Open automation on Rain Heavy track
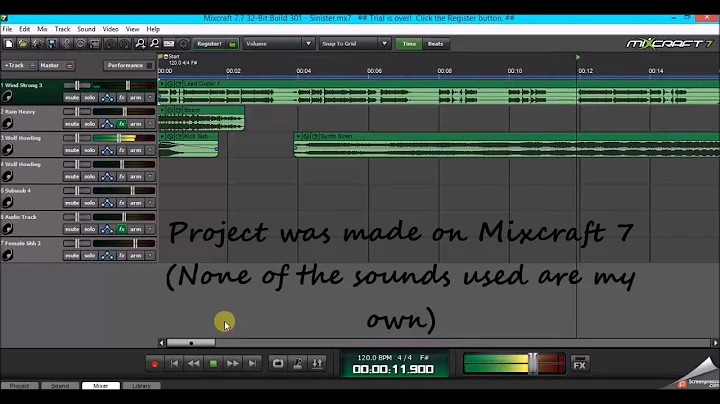This screenshot has height=404, width=720. 107,123
